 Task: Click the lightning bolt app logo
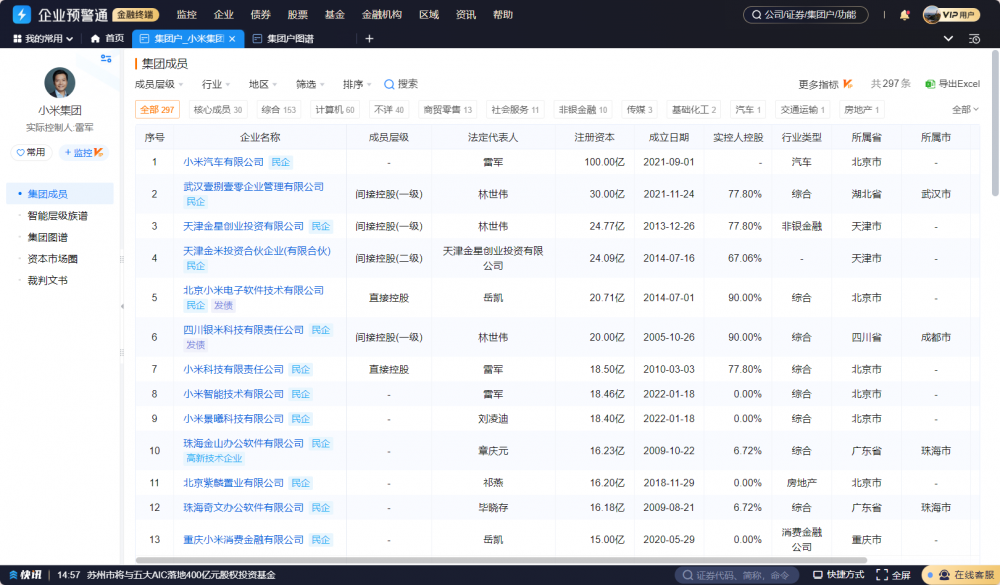tap(22, 14)
